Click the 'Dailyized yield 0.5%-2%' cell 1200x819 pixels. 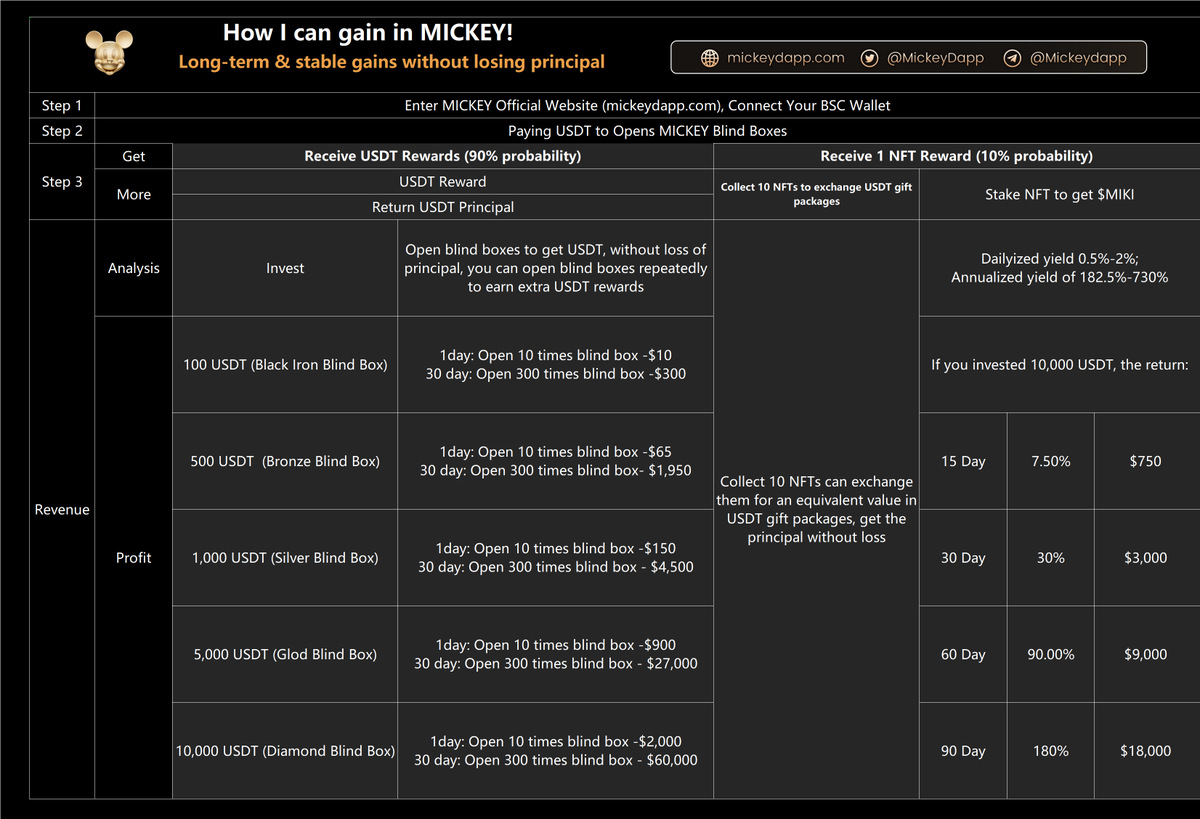point(1059,268)
